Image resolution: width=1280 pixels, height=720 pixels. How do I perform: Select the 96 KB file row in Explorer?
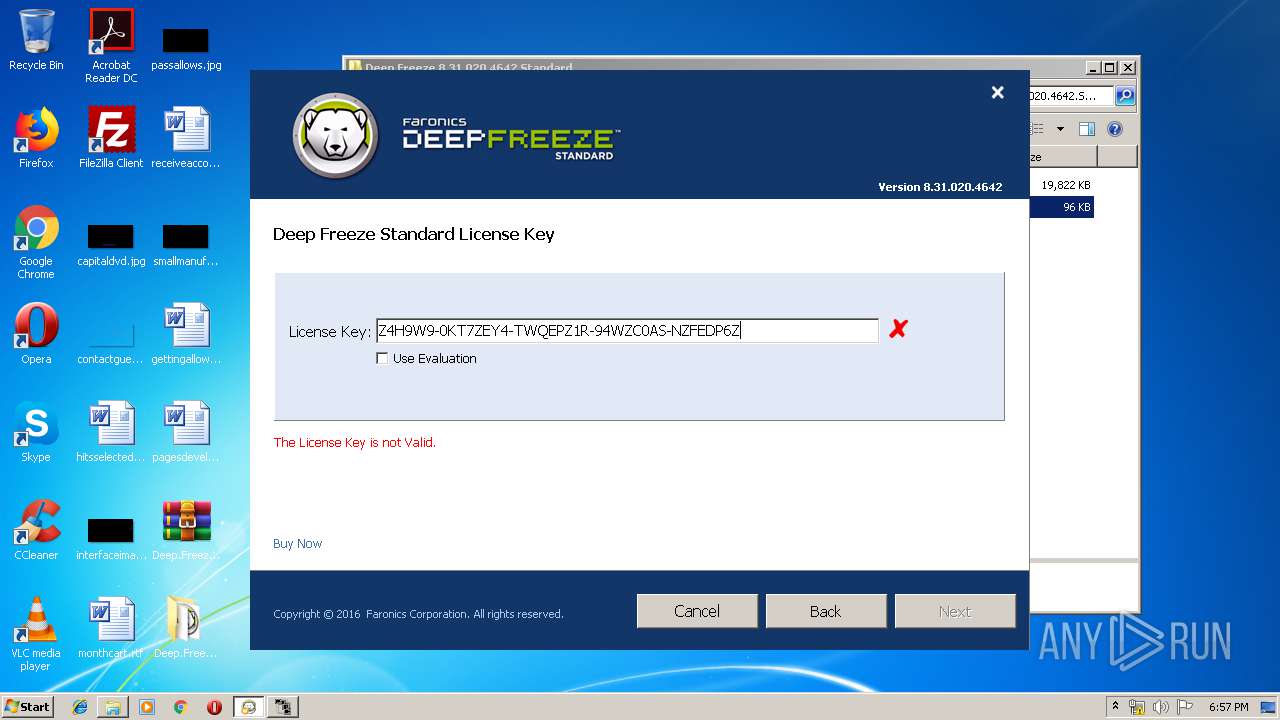click(x=1062, y=207)
